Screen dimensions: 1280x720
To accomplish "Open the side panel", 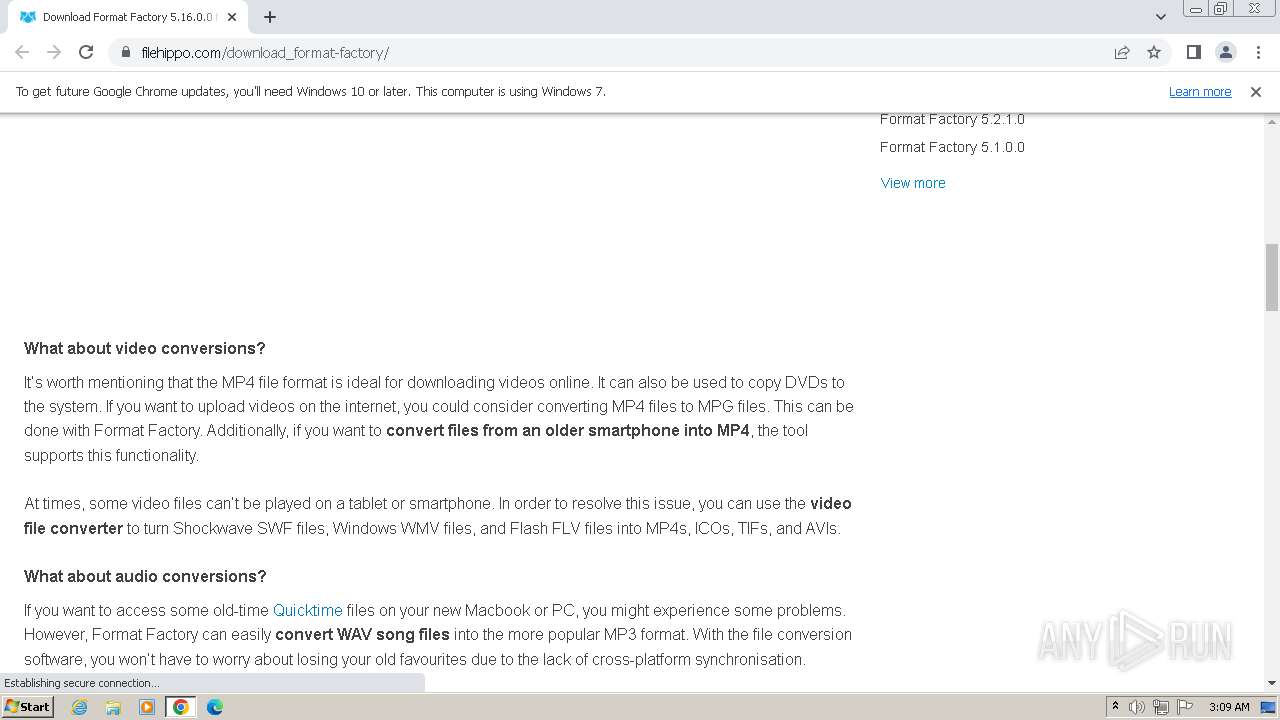I will (1193, 52).
